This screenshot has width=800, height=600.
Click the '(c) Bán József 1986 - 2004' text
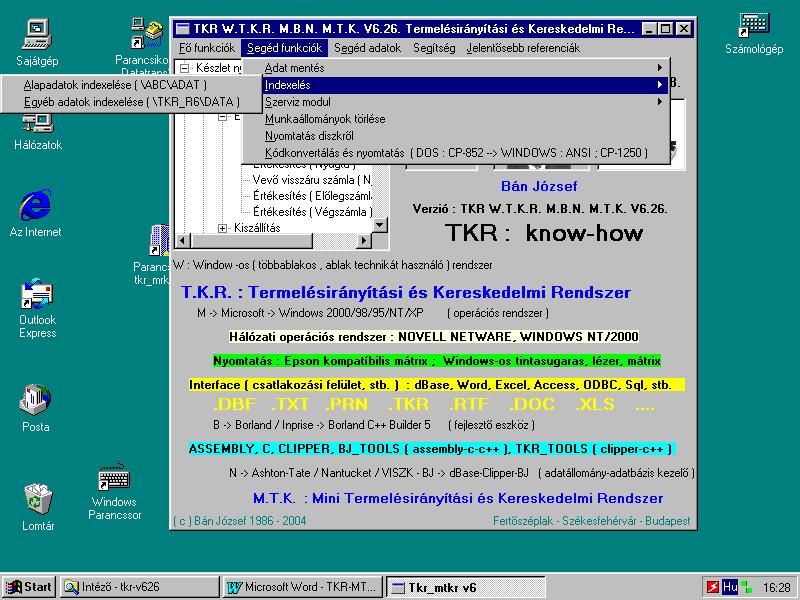tap(240, 521)
